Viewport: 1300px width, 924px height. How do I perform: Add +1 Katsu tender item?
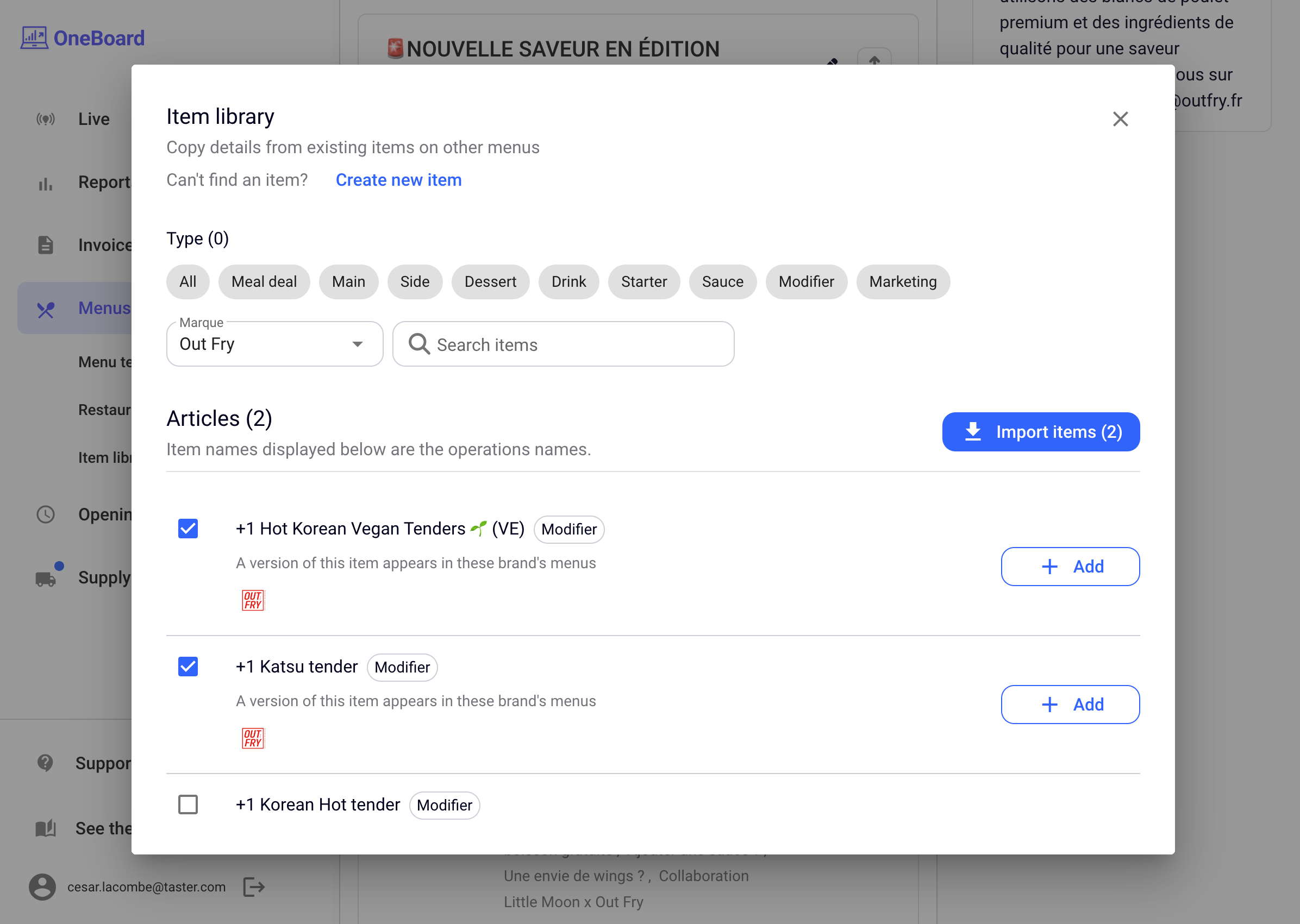tap(1070, 705)
